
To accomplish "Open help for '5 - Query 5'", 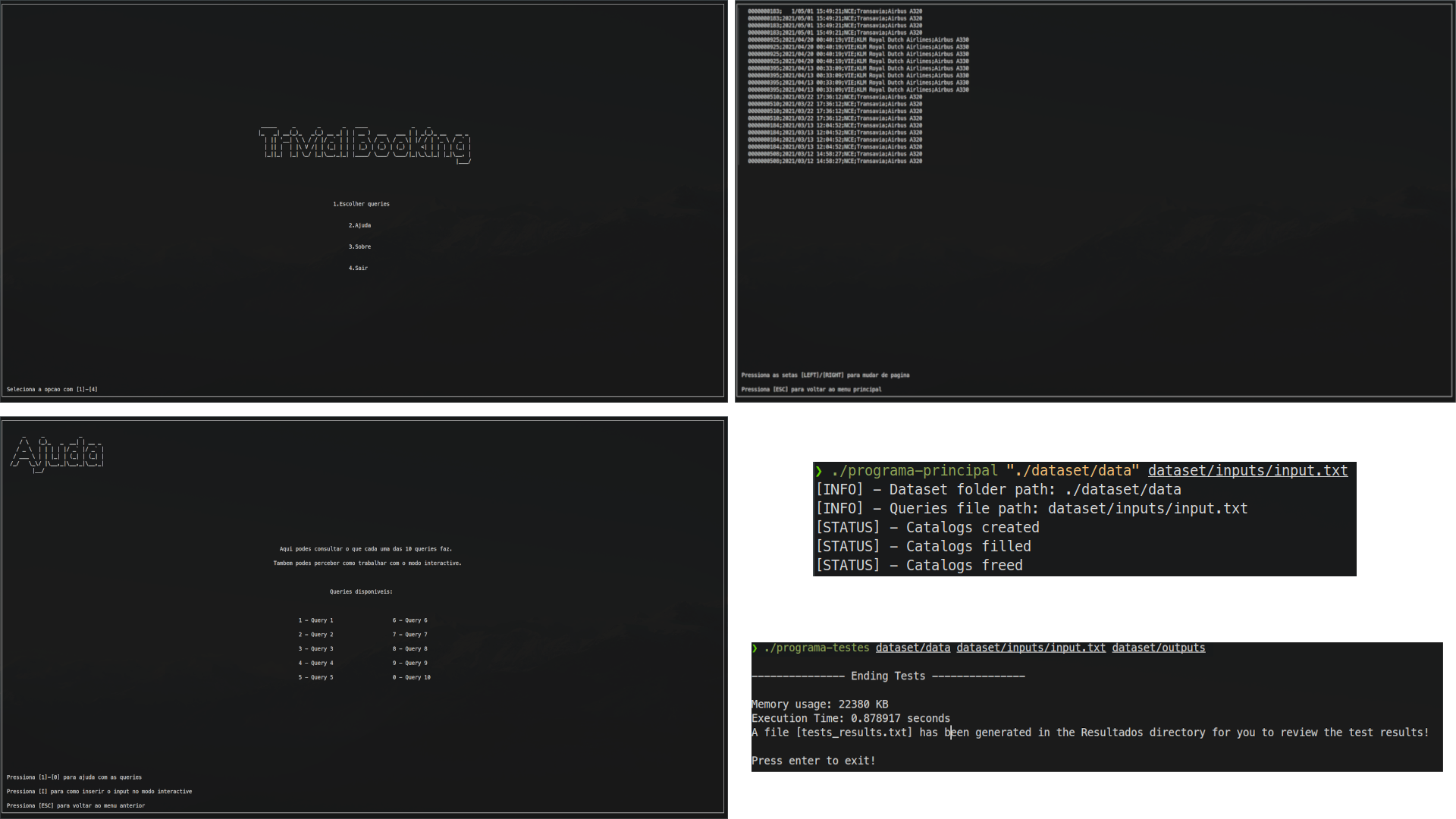I will pyautogui.click(x=315, y=677).
